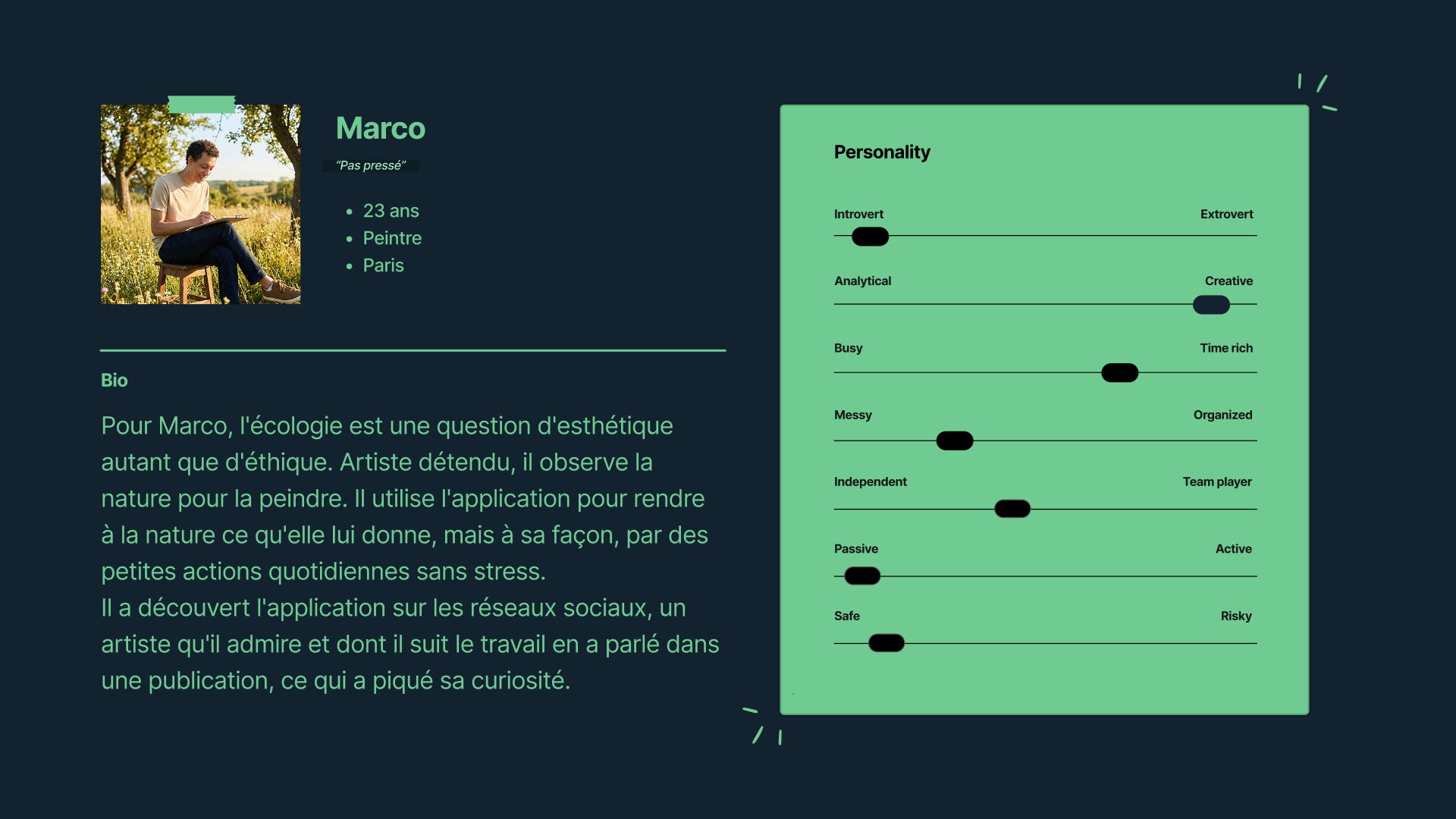
Task: Click the sparkle lines at card's bottom-left
Action: [x=763, y=726]
